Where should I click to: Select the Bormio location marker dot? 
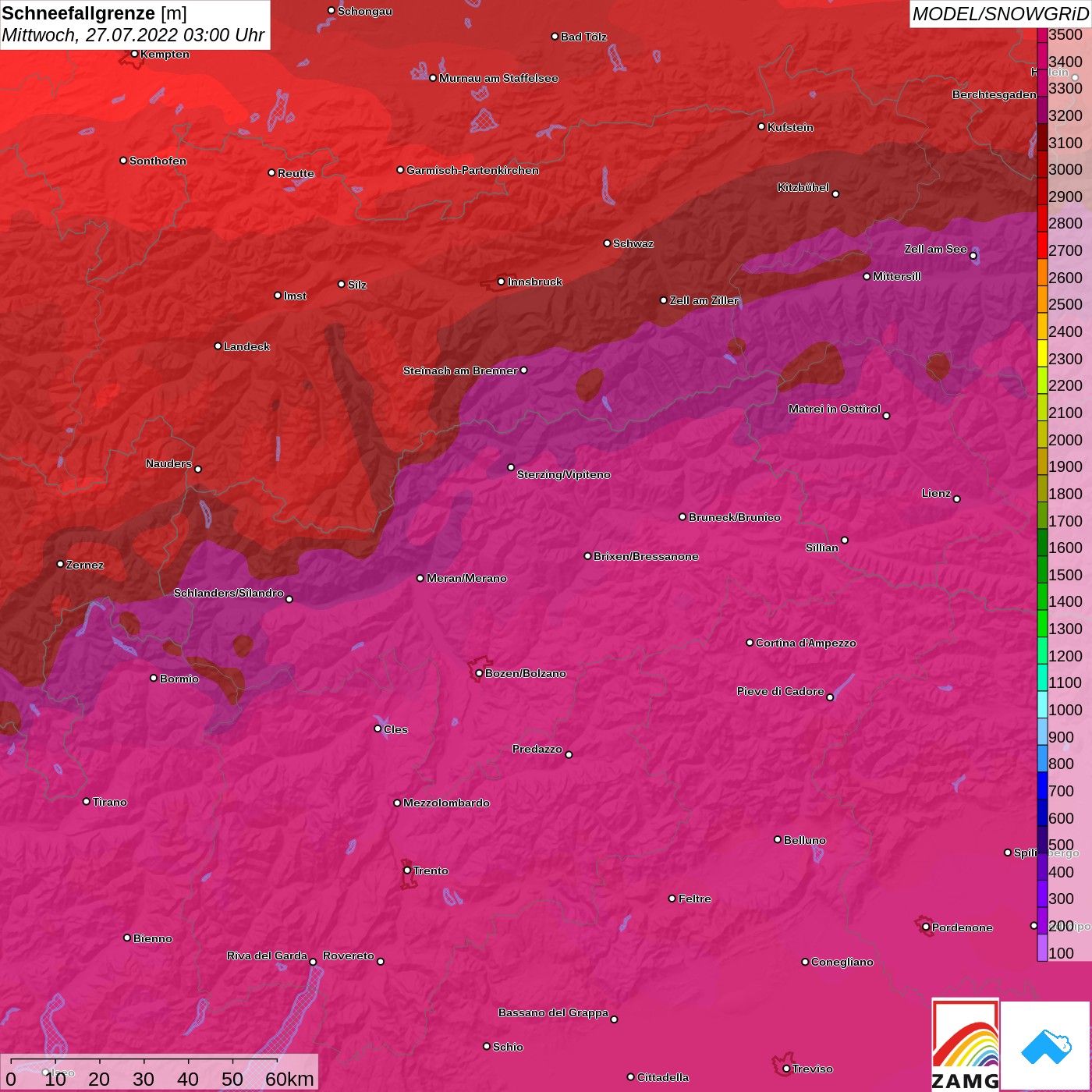tap(154, 678)
